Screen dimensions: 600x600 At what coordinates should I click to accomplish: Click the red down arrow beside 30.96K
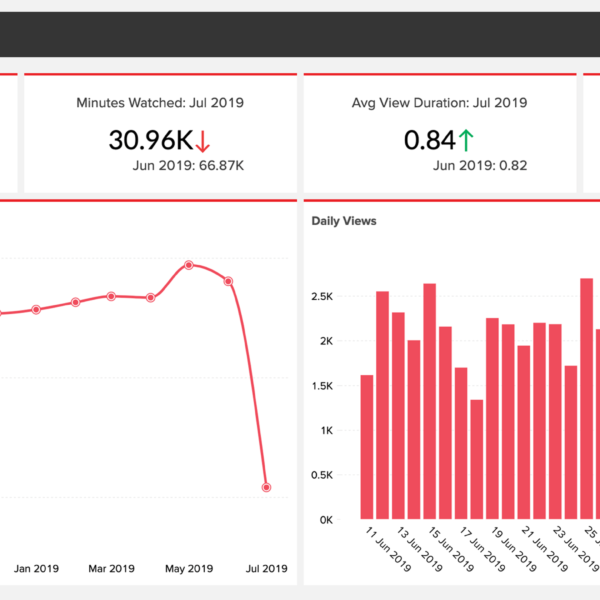pyautogui.click(x=204, y=141)
